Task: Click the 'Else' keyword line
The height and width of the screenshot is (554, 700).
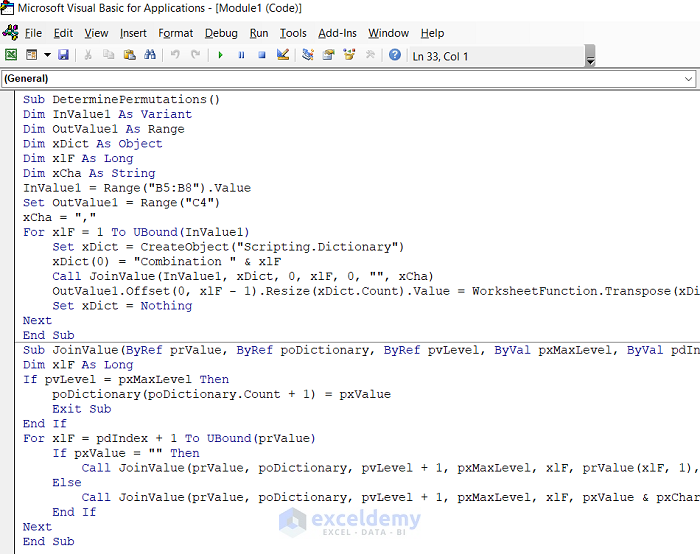Action: [67, 482]
